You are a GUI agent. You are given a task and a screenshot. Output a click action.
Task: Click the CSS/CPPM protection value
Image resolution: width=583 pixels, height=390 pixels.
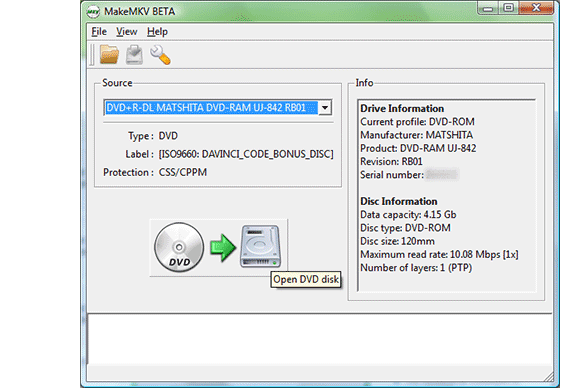(183, 173)
